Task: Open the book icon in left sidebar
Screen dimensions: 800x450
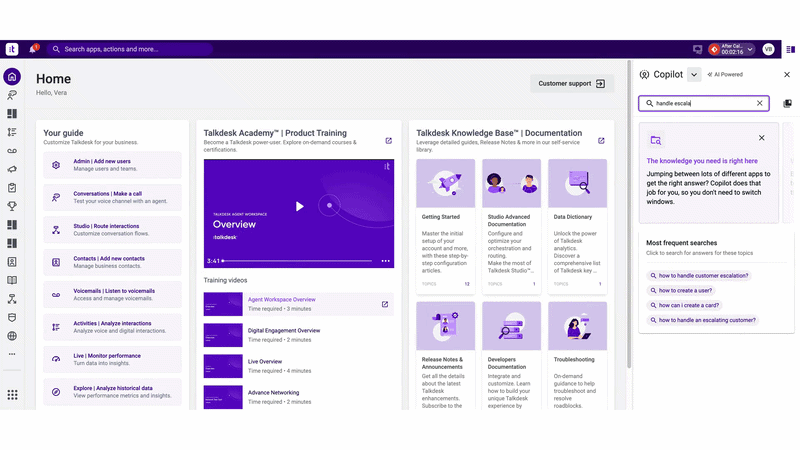Action: 12,280
